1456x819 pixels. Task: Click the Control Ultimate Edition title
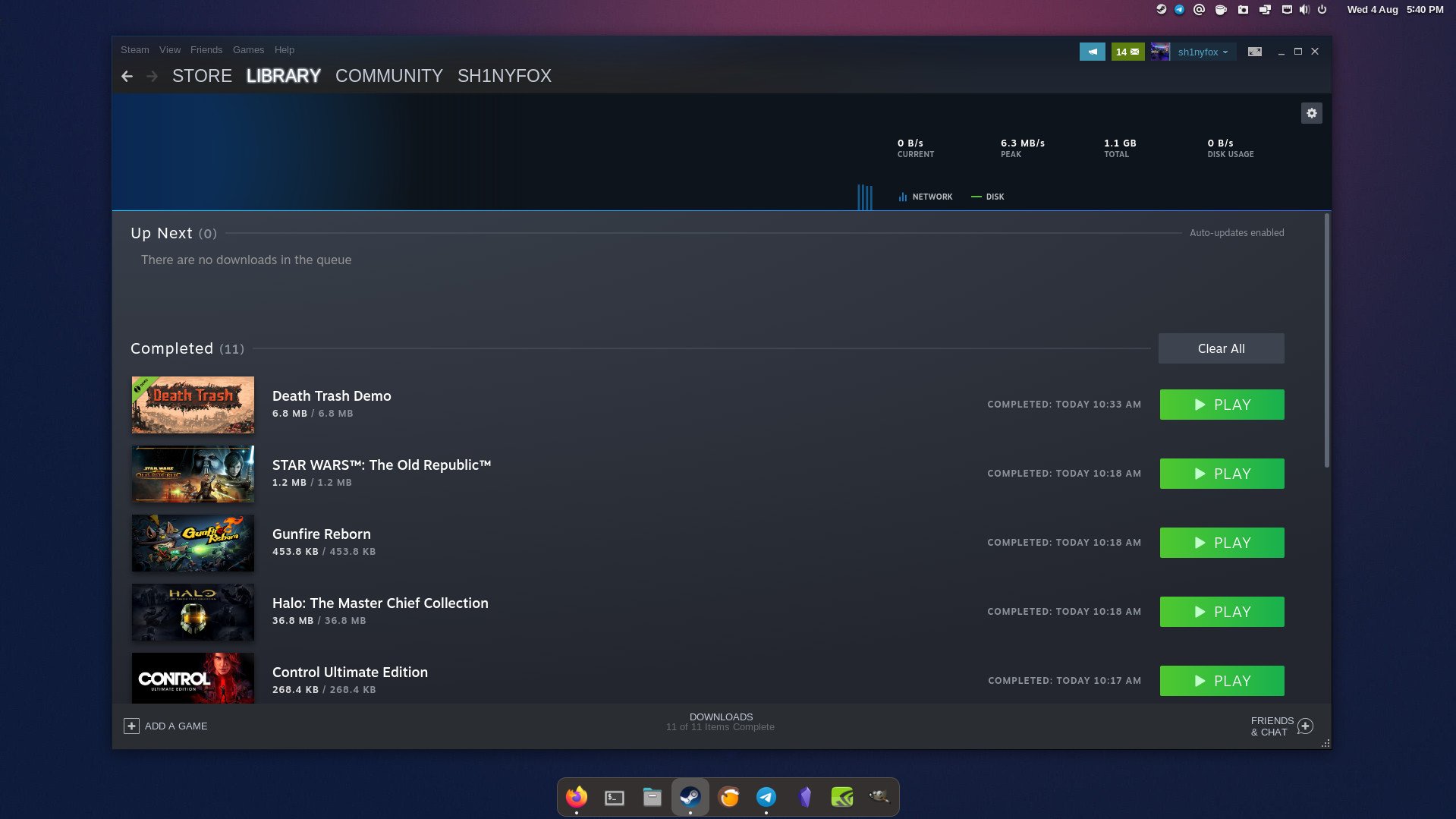click(350, 673)
